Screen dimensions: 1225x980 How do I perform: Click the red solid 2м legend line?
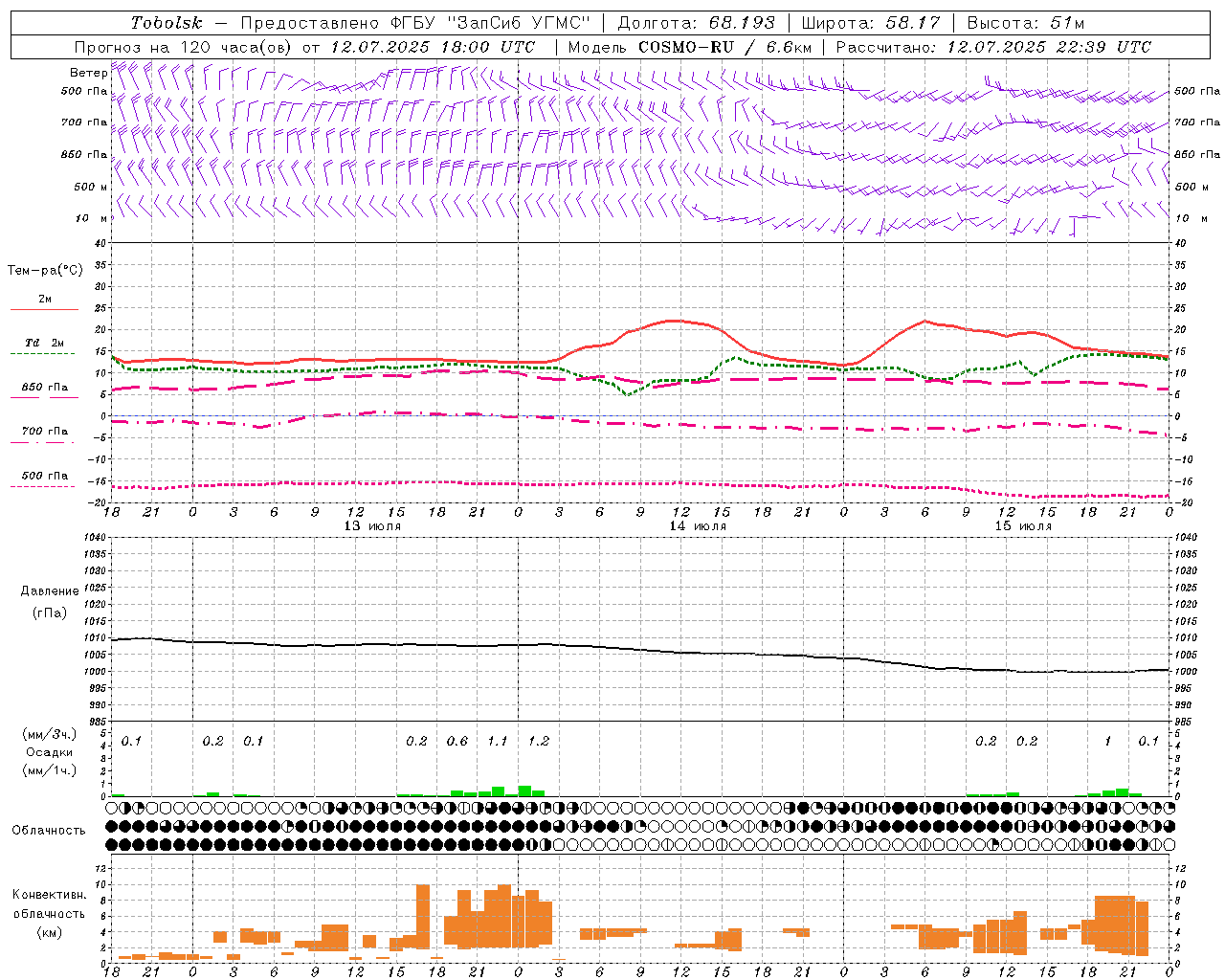pos(44,310)
